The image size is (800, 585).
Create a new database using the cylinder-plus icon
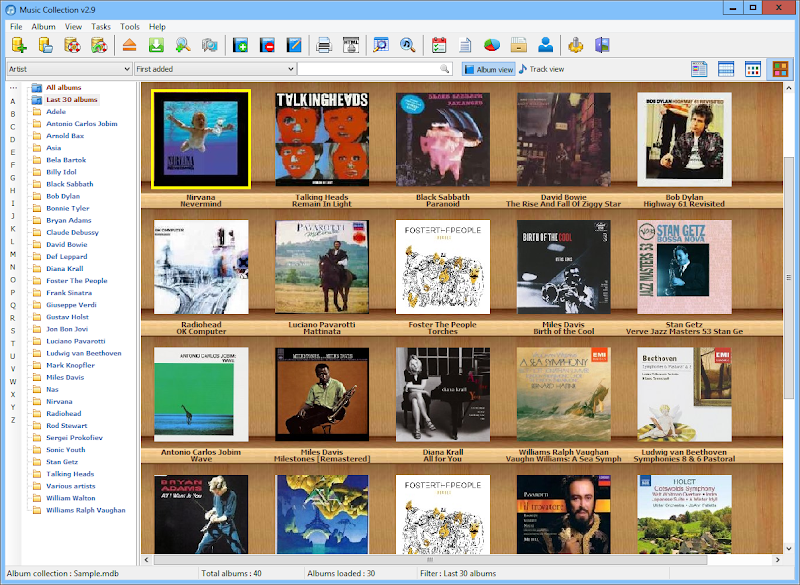19,45
